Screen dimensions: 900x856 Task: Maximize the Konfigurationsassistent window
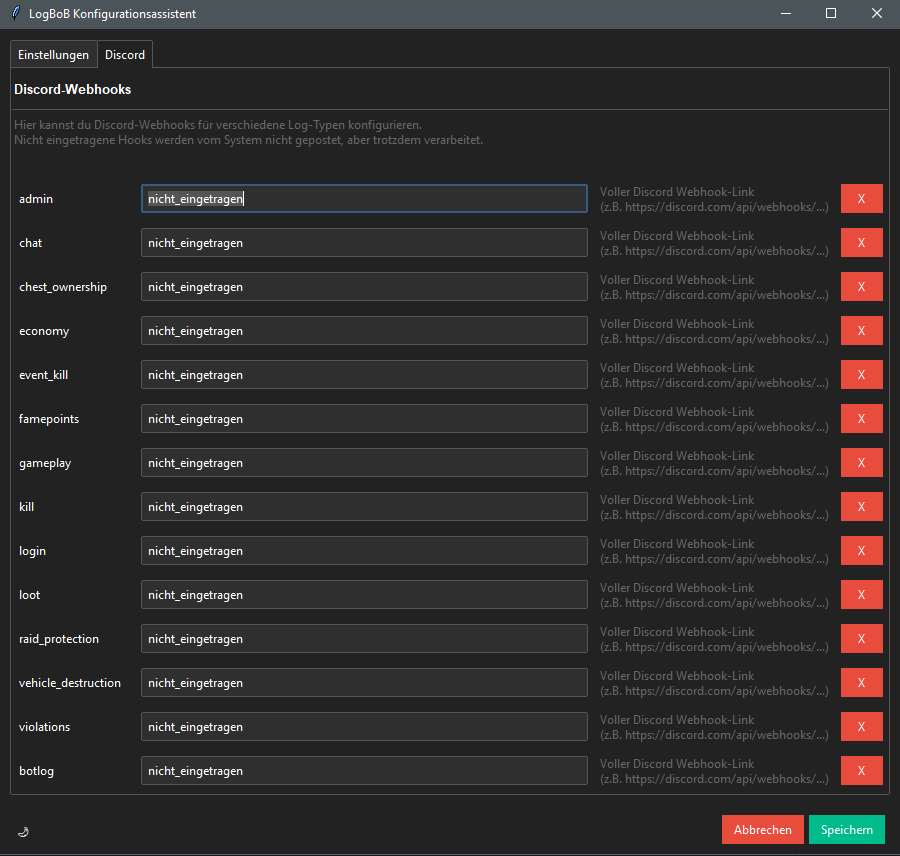tap(831, 13)
